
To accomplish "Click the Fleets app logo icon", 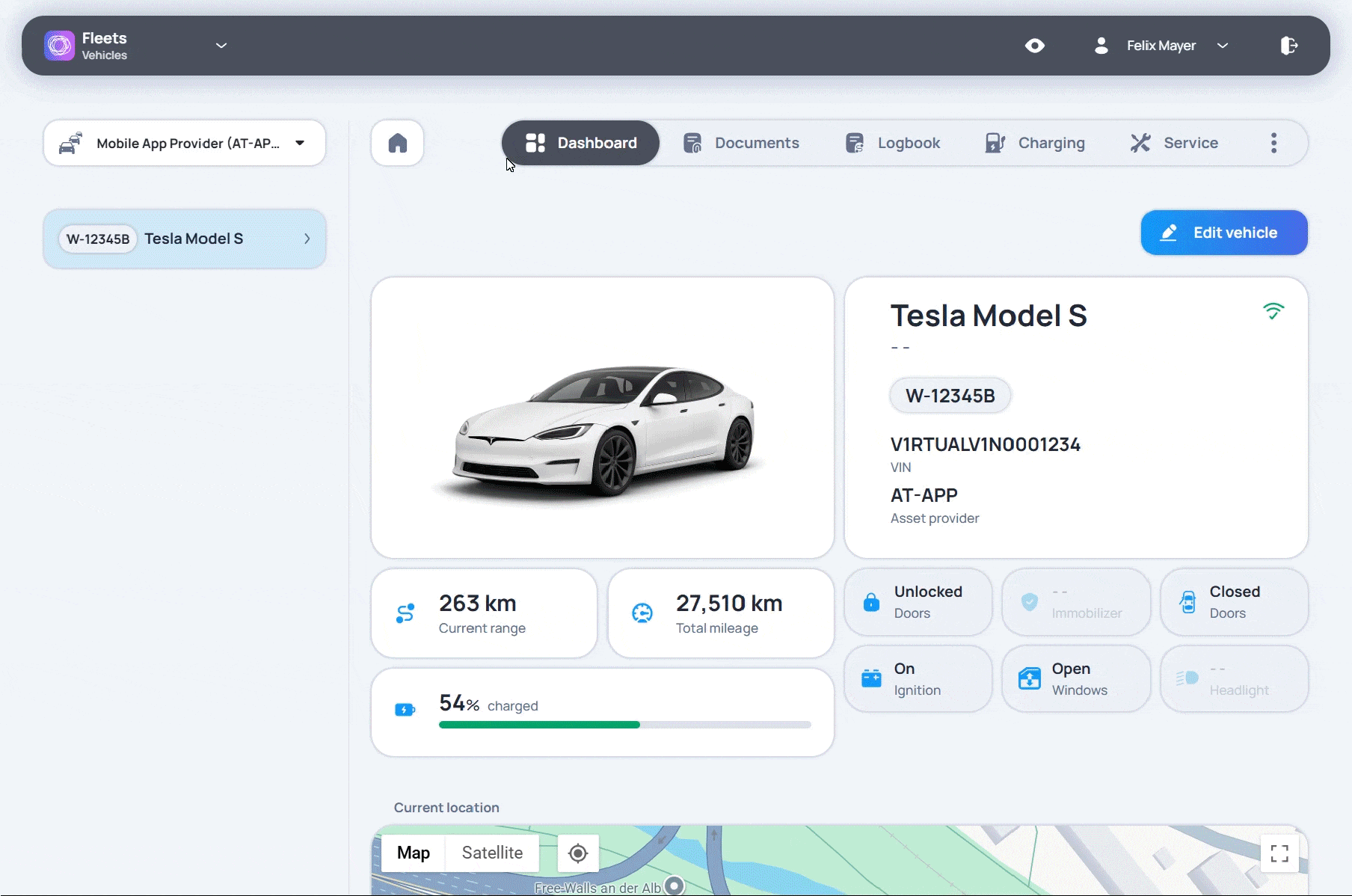I will [59, 46].
